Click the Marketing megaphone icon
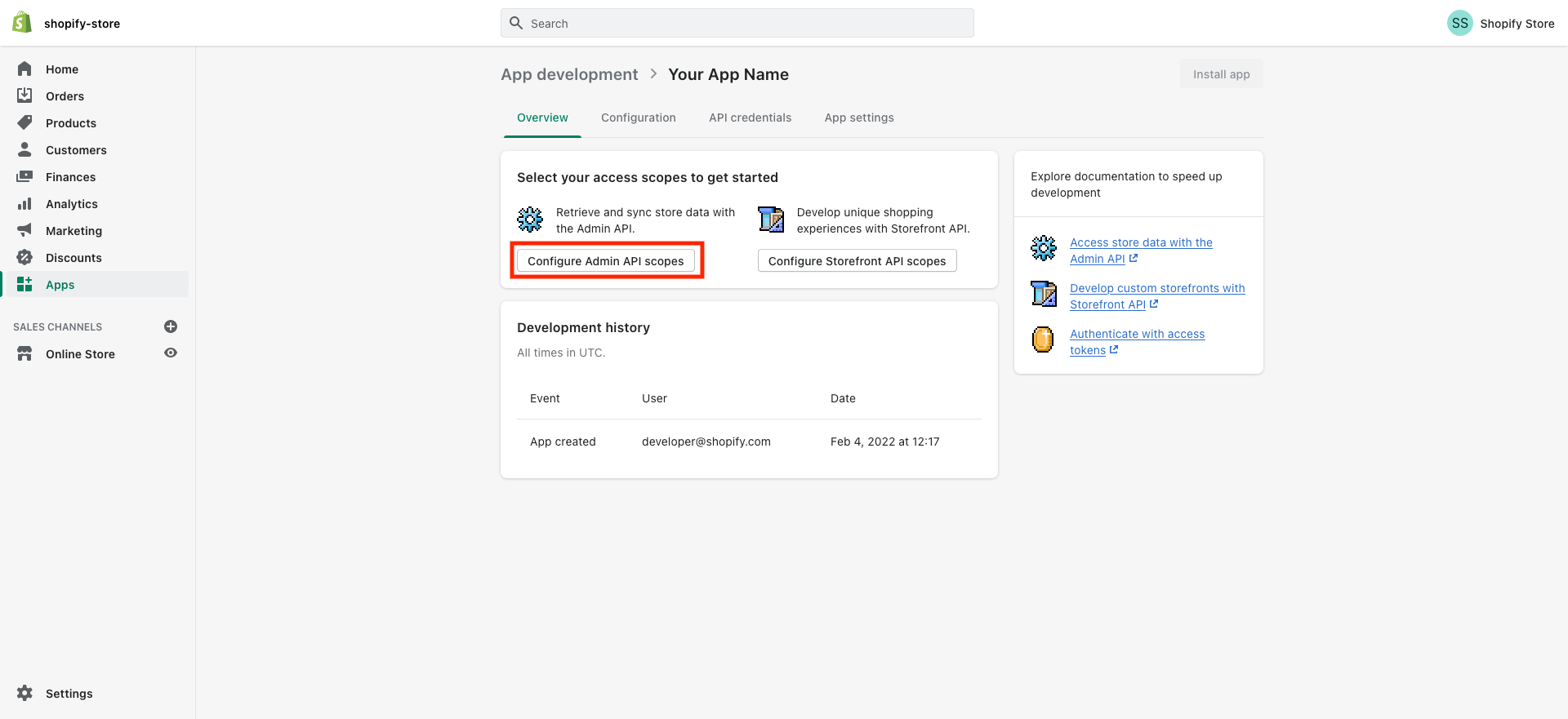This screenshot has height=719, width=1568. [24, 231]
